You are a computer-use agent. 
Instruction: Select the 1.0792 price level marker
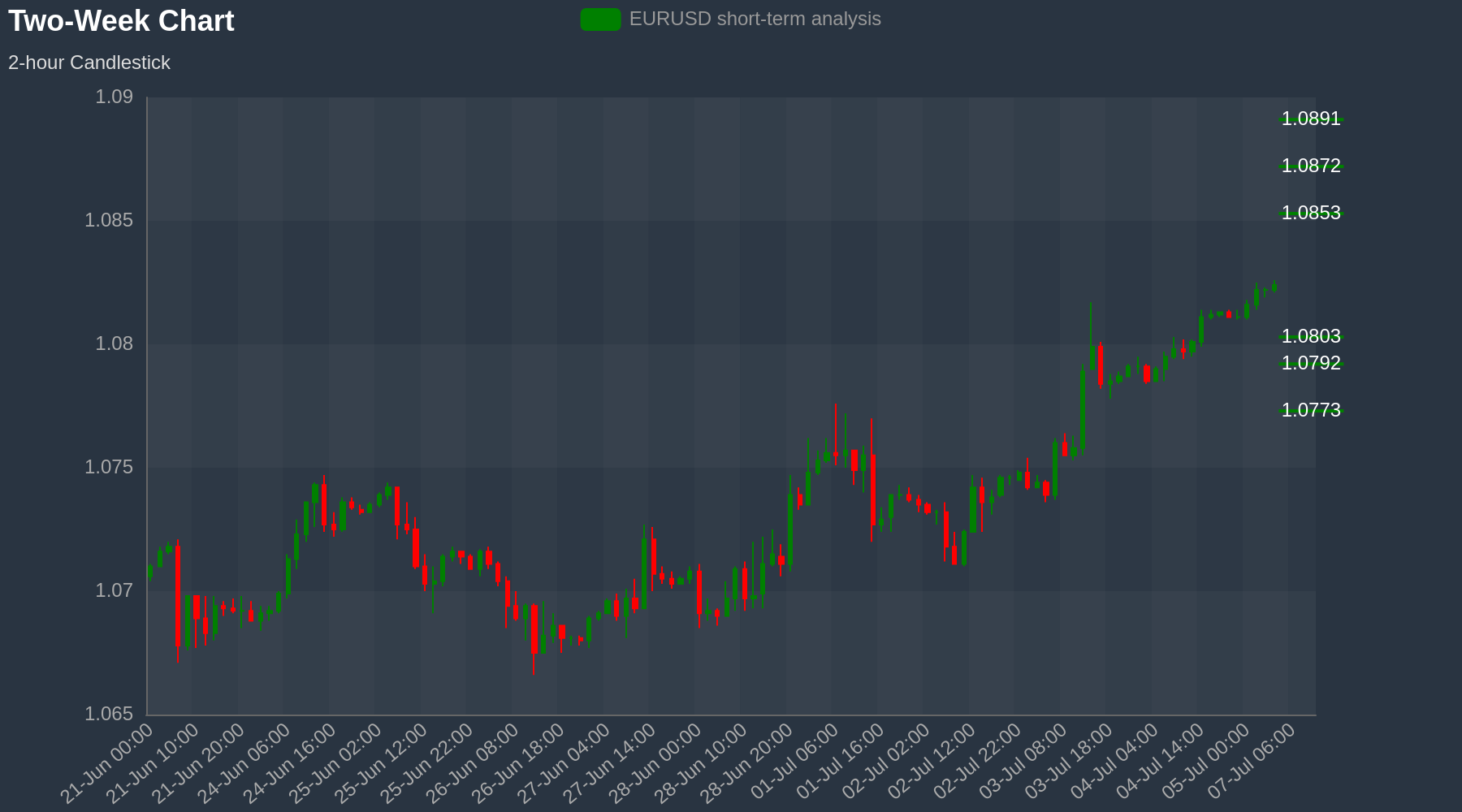pyautogui.click(x=1311, y=363)
